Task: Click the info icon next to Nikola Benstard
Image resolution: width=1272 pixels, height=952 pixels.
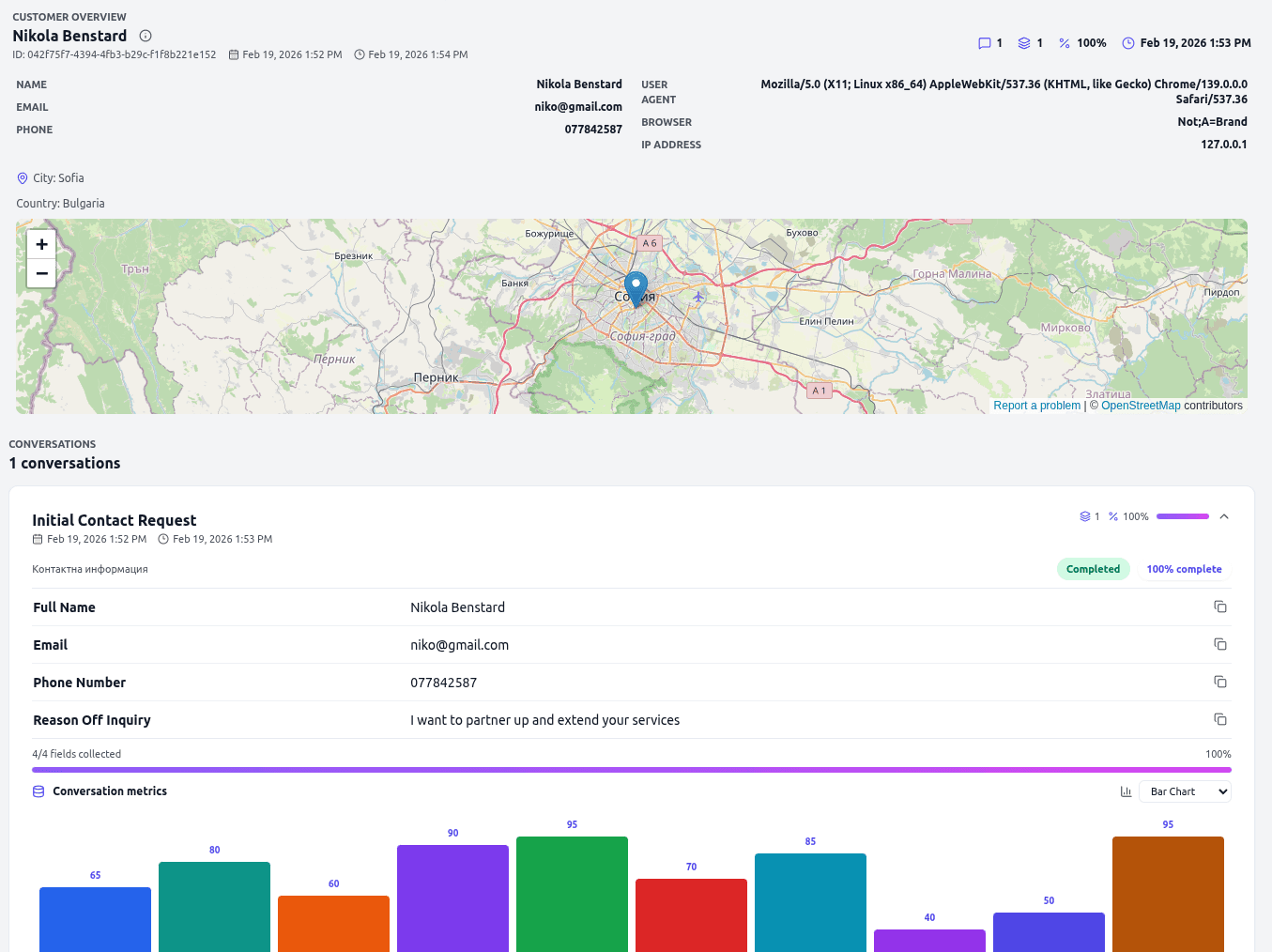Action: pyautogui.click(x=146, y=36)
